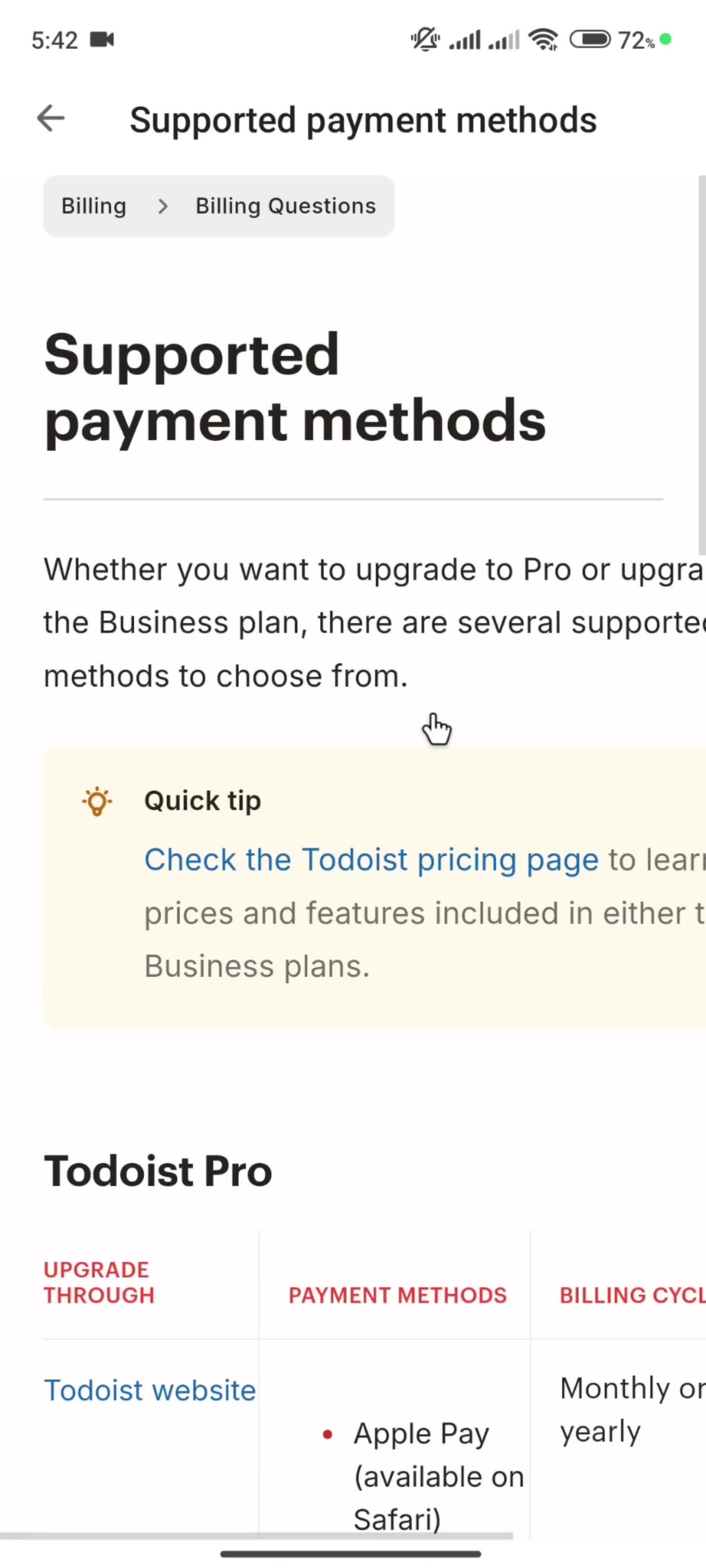Tap the Todoist Pro section heading
Viewport: 706px width, 1568px height.
point(158,1171)
